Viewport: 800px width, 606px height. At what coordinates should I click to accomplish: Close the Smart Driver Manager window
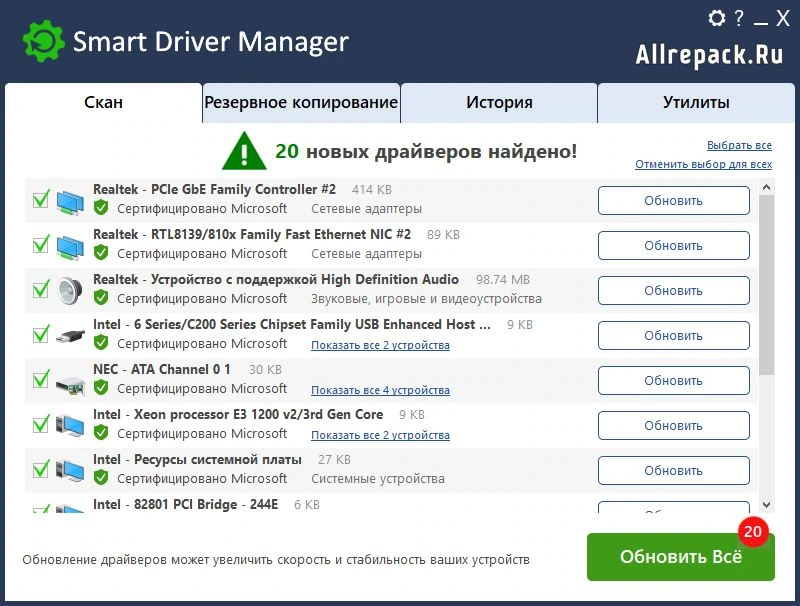pyautogui.click(x=783, y=18)
